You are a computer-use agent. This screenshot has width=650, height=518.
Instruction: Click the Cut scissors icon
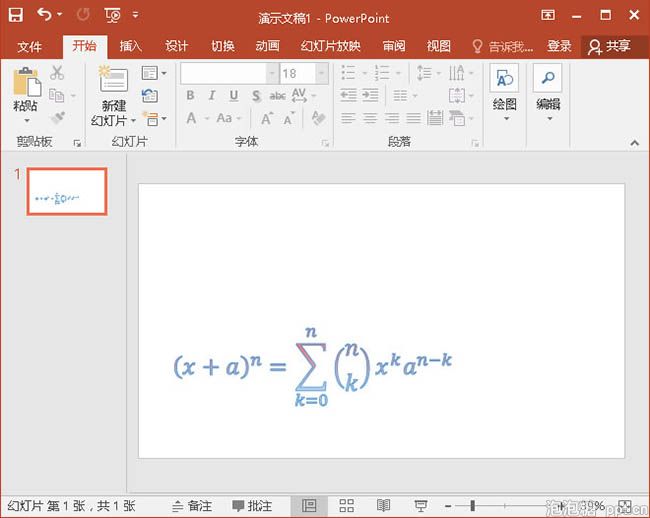(x=57, y=73)
